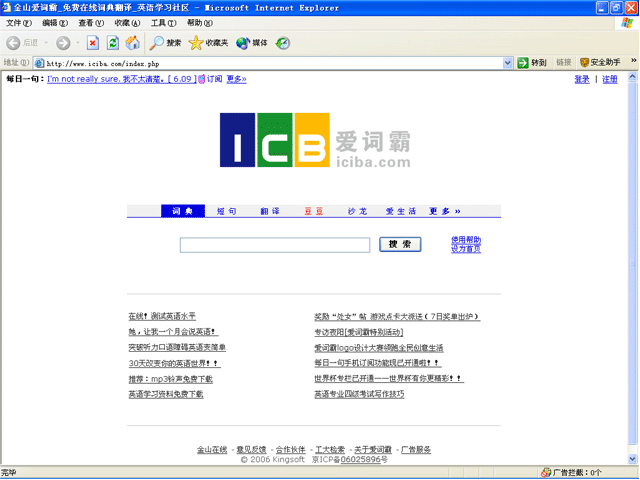640x480 pixels.
Task: Click the Forward arrow toolbar button
Action: (x=63, y=43)
